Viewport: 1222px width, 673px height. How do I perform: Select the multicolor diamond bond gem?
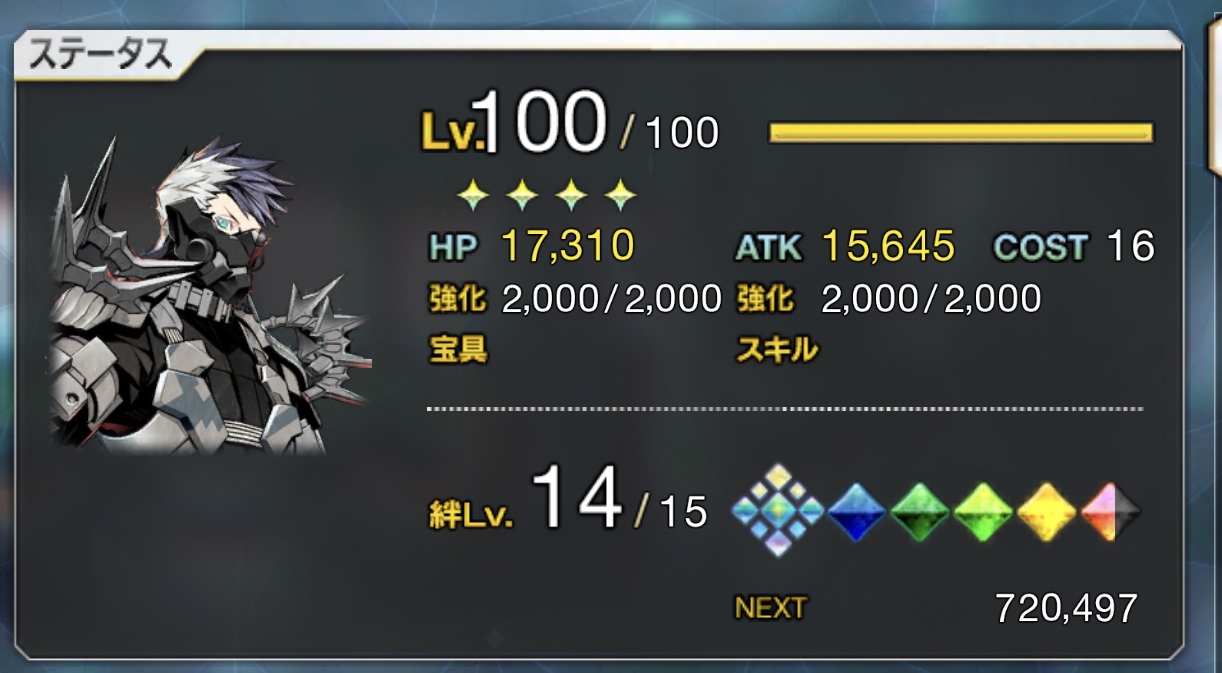click(x=778, y=510)
